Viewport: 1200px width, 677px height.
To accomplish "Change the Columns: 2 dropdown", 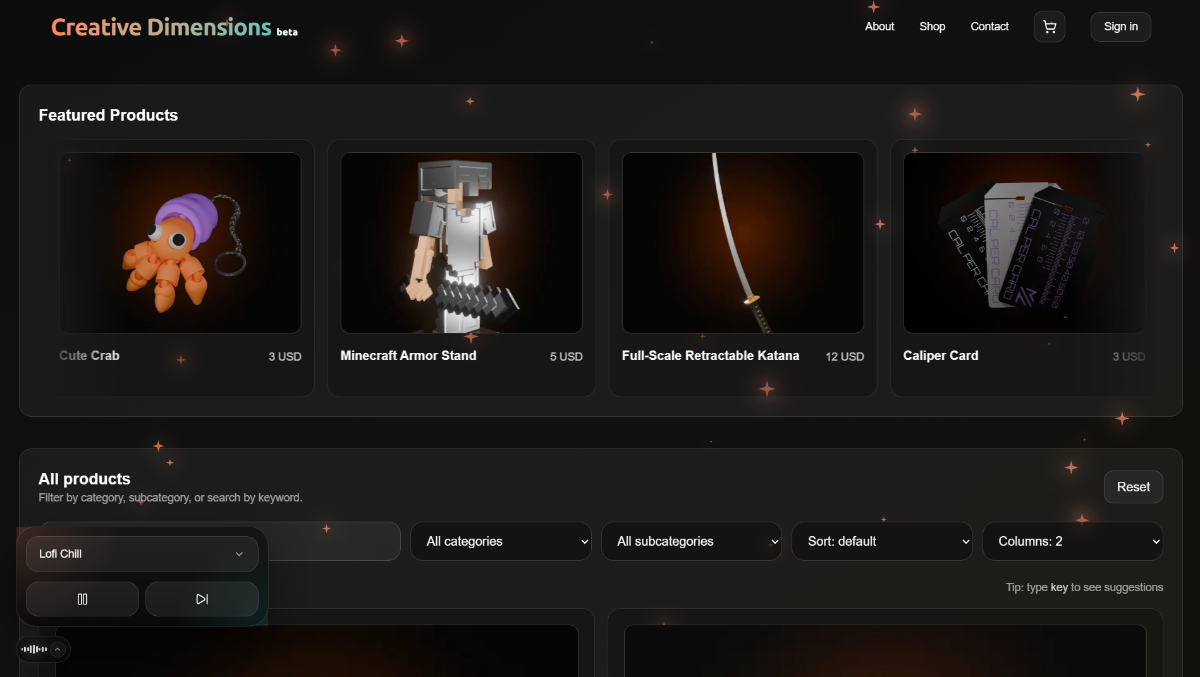I will point(1073,541).
